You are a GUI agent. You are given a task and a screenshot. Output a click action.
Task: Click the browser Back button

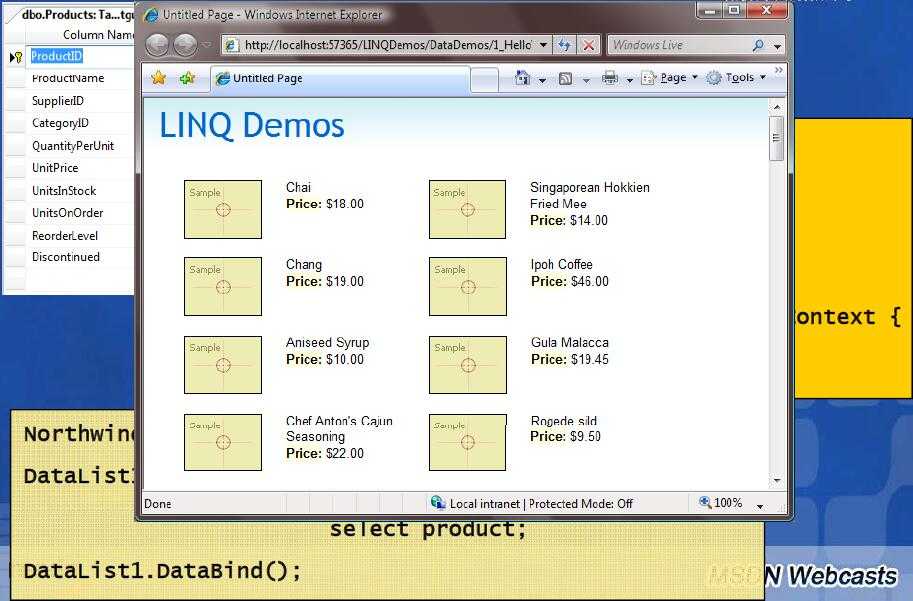(157, 45)
